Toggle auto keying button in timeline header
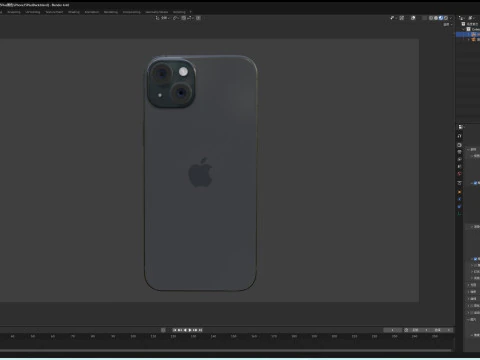Screen dimensions: 480x360 click(163, 330)
